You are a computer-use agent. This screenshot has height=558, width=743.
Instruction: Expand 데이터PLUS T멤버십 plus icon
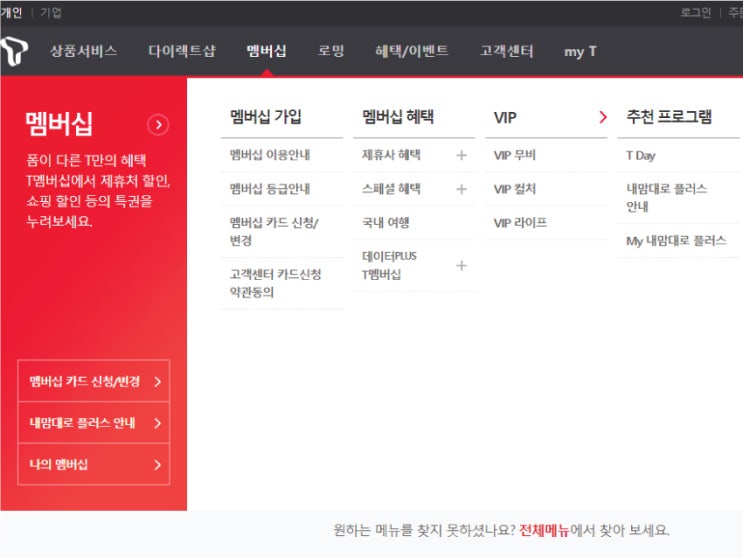click(x=461, y=265)
